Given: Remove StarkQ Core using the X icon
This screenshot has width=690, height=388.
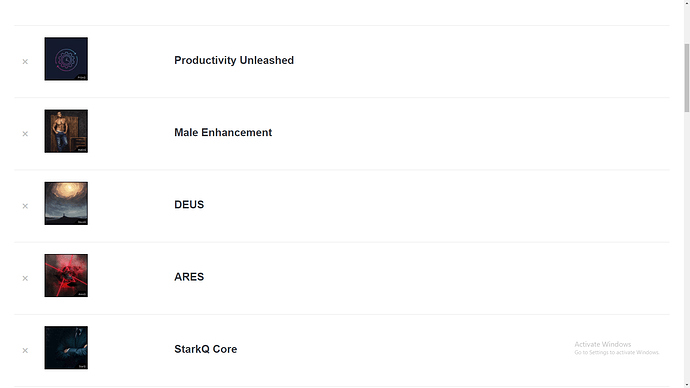Looking at the screenshot, I should [x=25, y=350].
